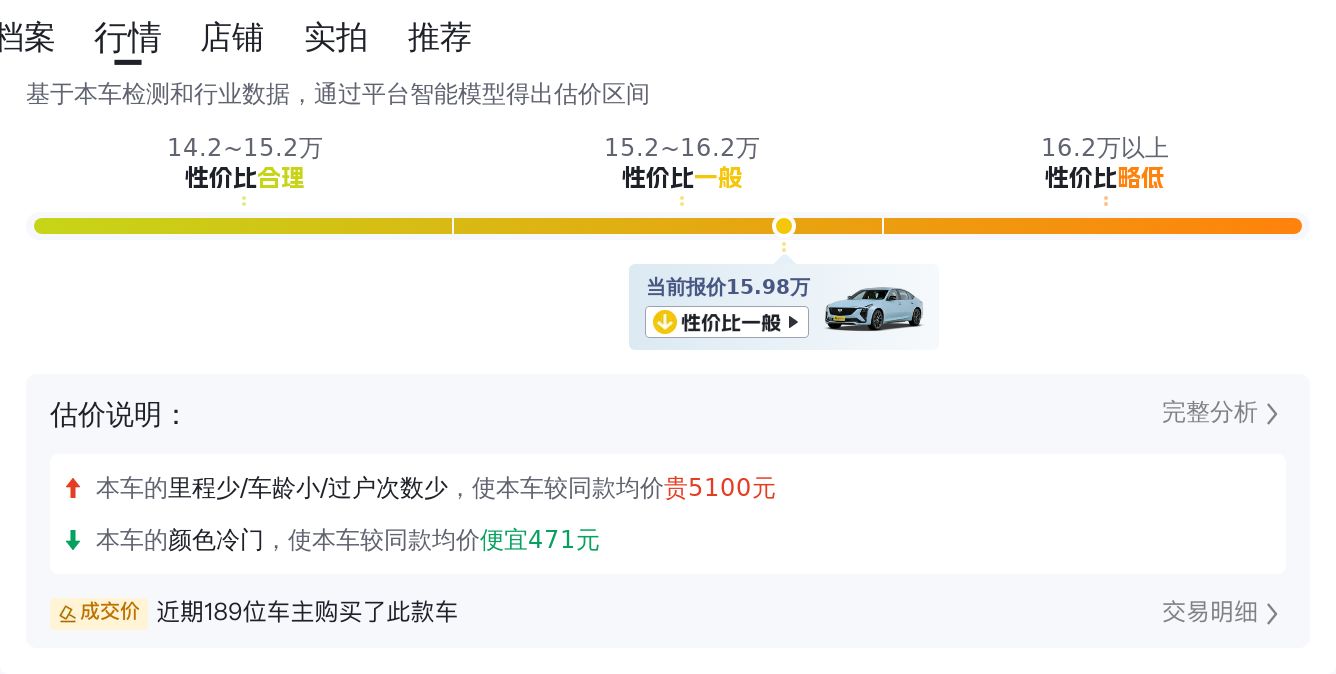Screen dimensions: 1336x674
Task: Click the circular marker on the price bar
Action: [784, 226]
